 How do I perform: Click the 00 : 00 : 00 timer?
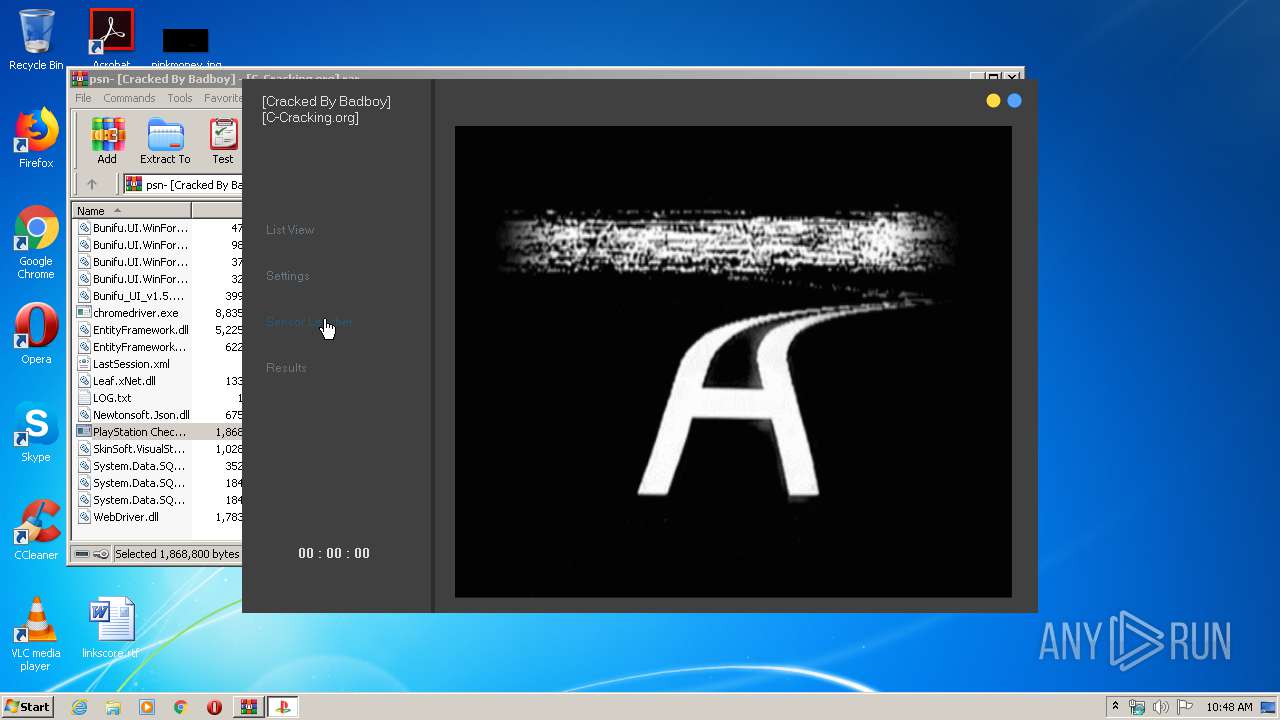[x=334, y=553]
